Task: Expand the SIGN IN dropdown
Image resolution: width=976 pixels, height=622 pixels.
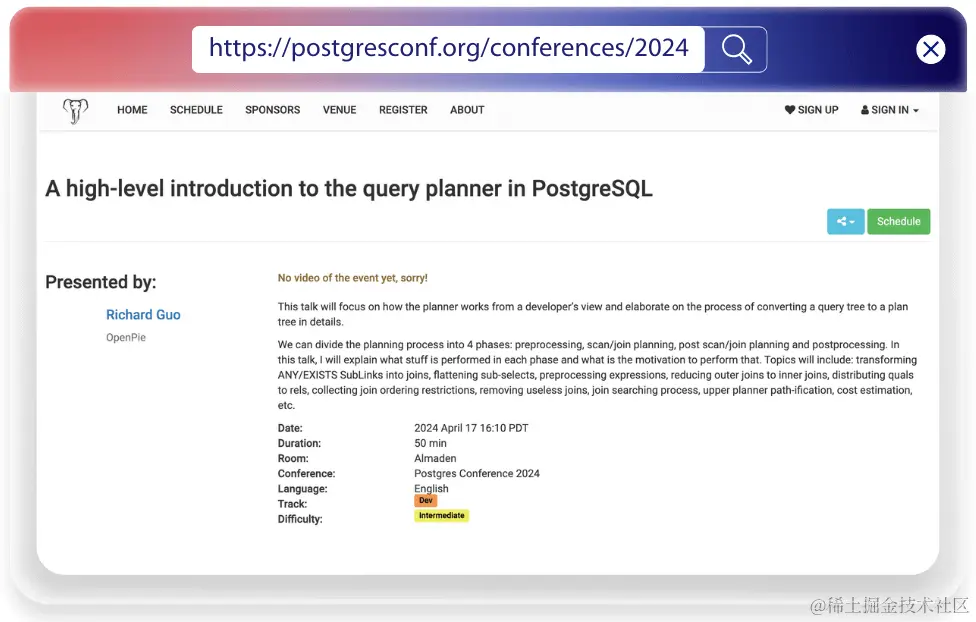Action: pos(889,110)
